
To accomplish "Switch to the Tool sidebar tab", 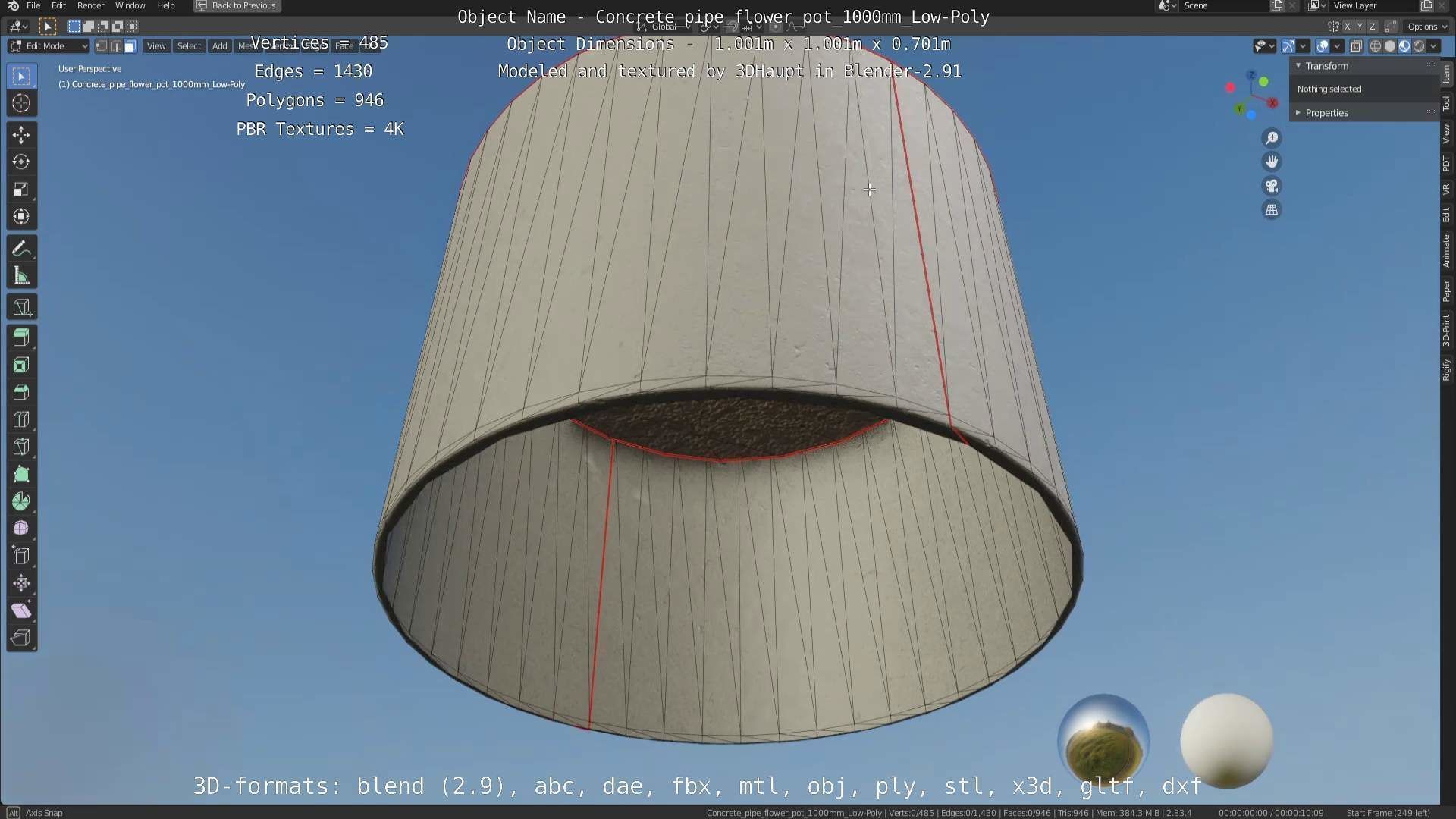I will coord(1447,104).
